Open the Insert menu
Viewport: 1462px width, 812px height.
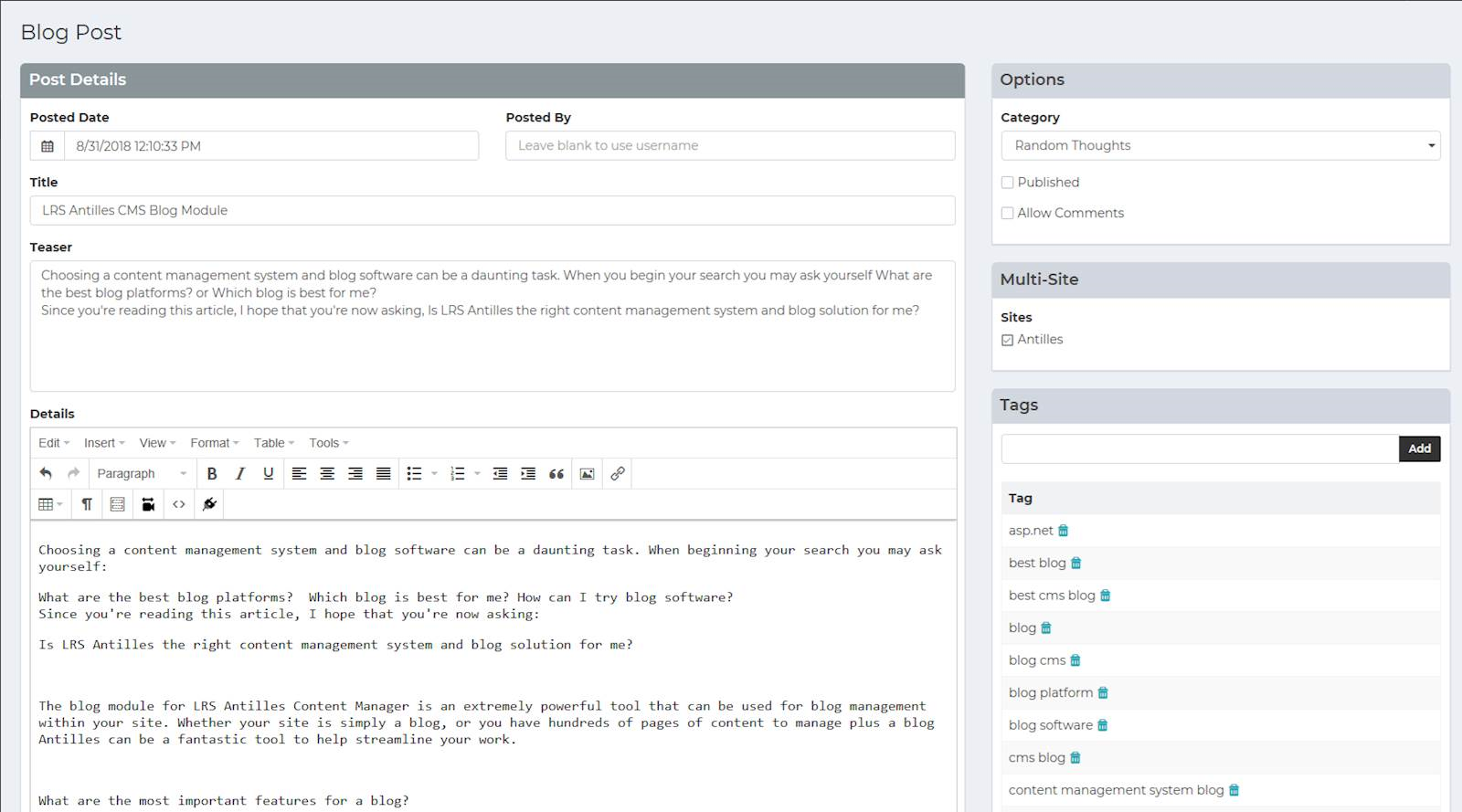click(104, 443)
